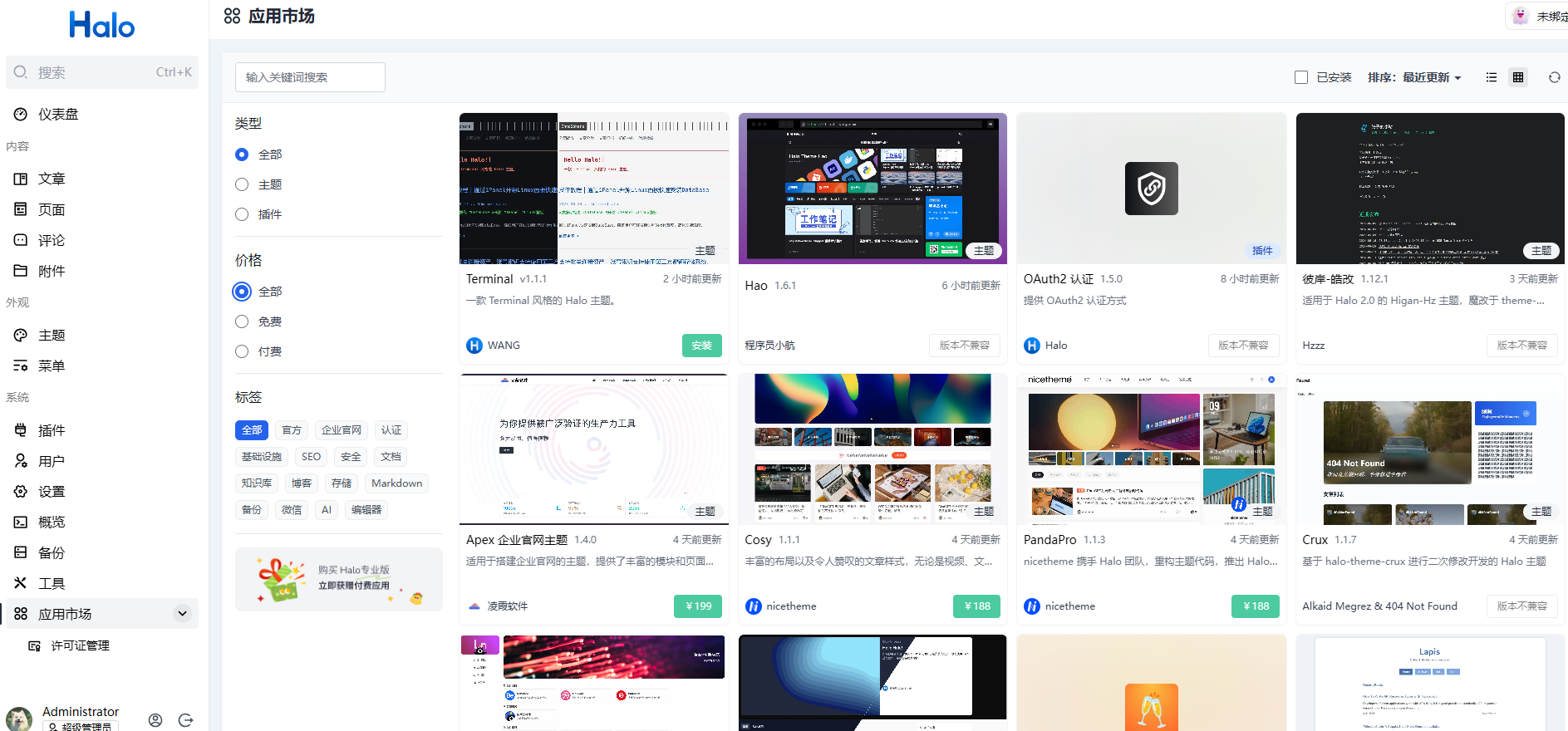The image size is (1568, 731).
Task: Open the Cosy theme preview thumbnail
Action: 872,449
